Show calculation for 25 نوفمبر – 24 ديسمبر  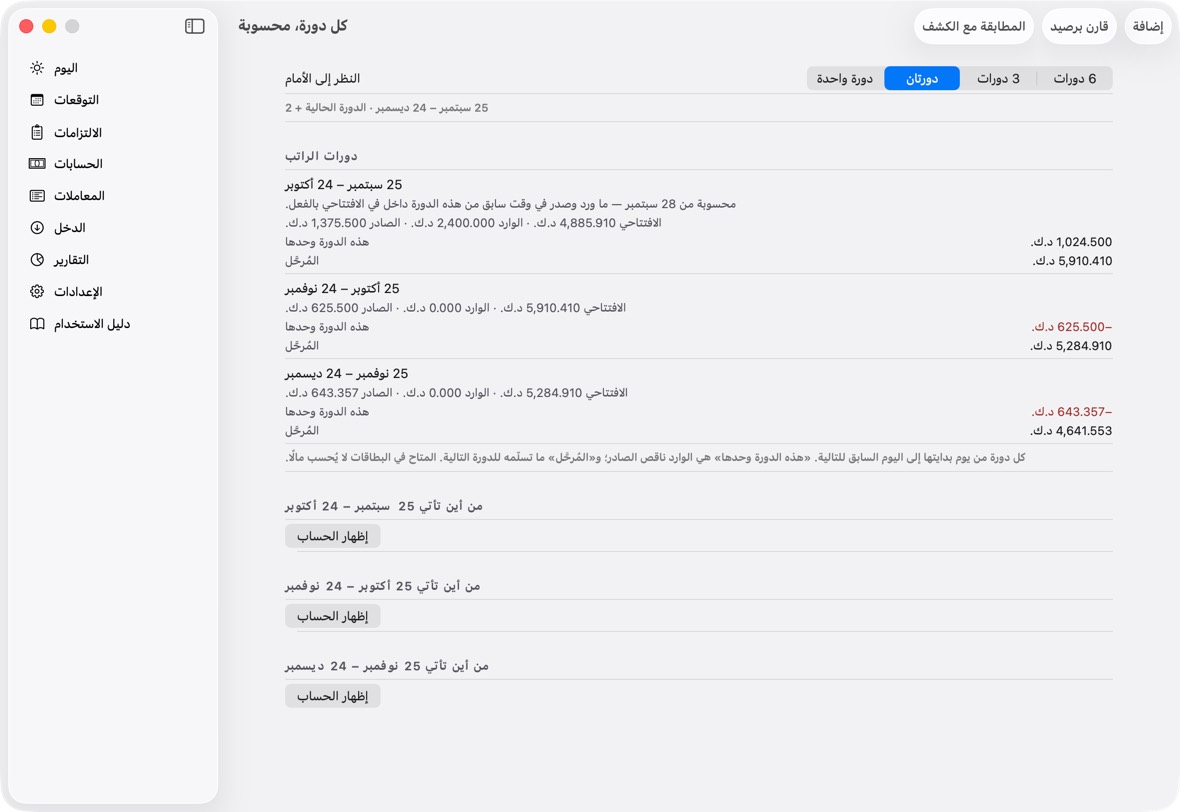coord(333,696)
